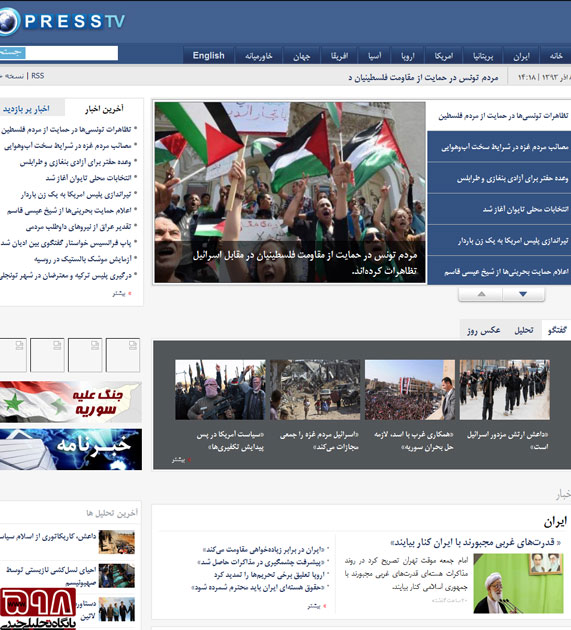Click the slider's down arrow button
The height and width of the screenshot is (630, 571).
[x=523, y=294]
